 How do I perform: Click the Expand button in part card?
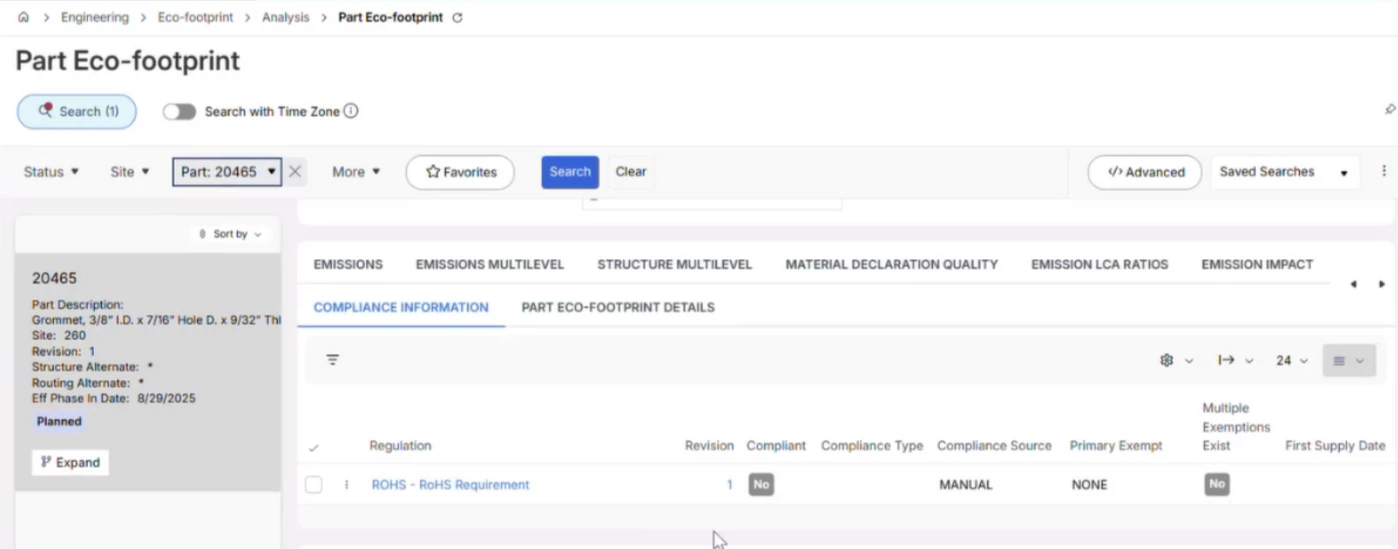pyautogui.click(x=70, y=463)
